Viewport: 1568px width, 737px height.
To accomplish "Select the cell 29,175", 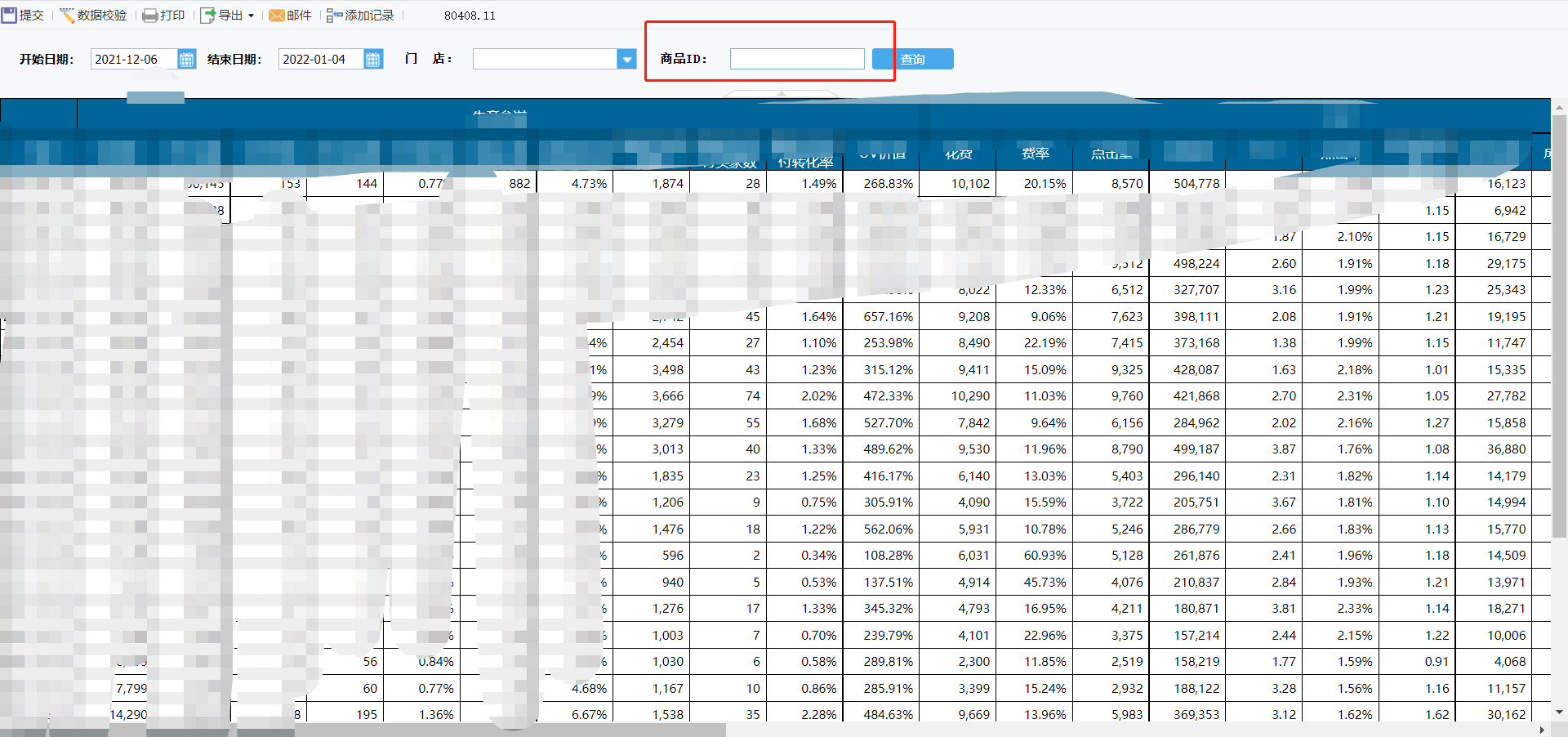I will 1506,264.
